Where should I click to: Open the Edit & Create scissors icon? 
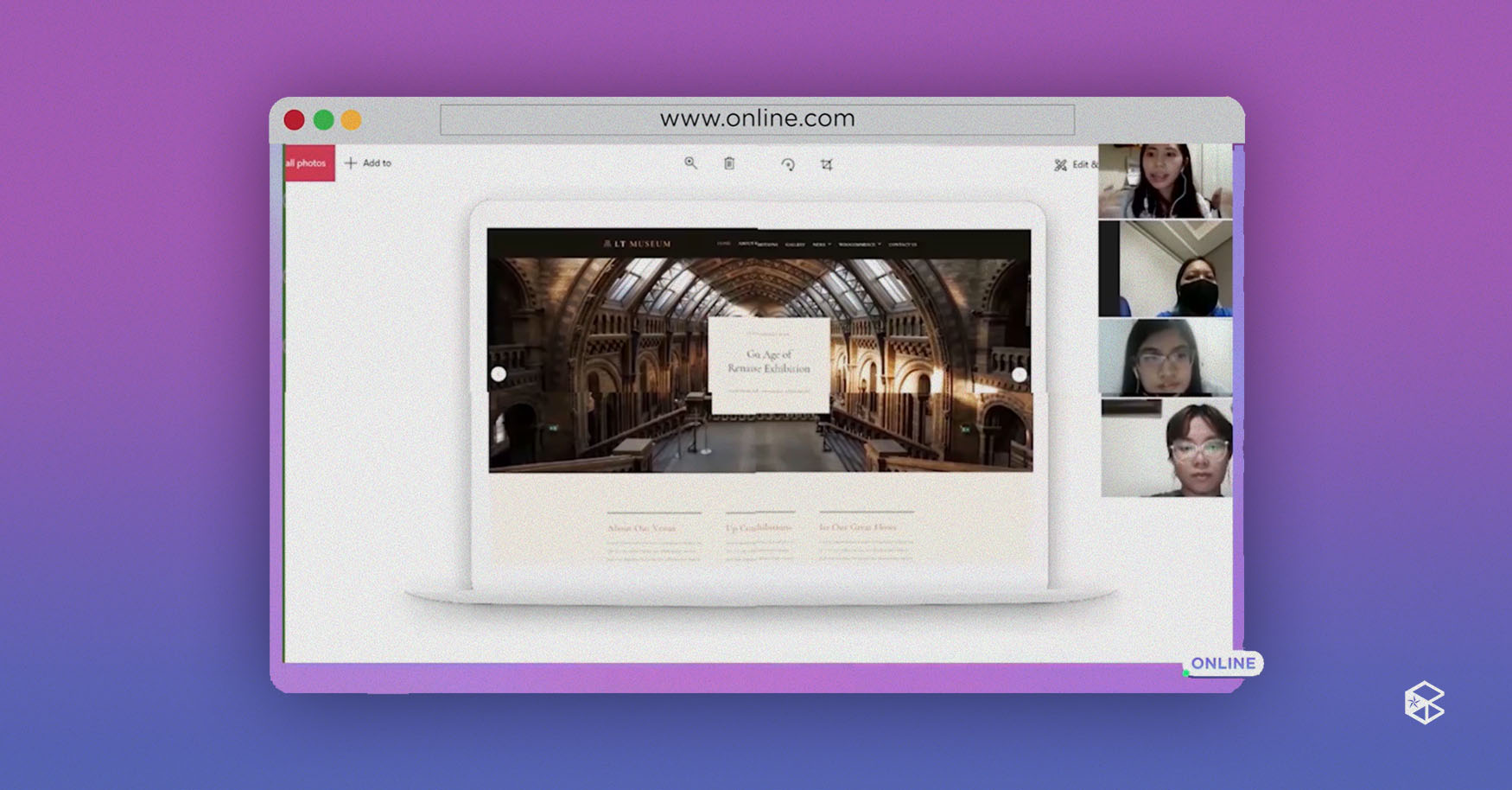tap(1060, 164)
